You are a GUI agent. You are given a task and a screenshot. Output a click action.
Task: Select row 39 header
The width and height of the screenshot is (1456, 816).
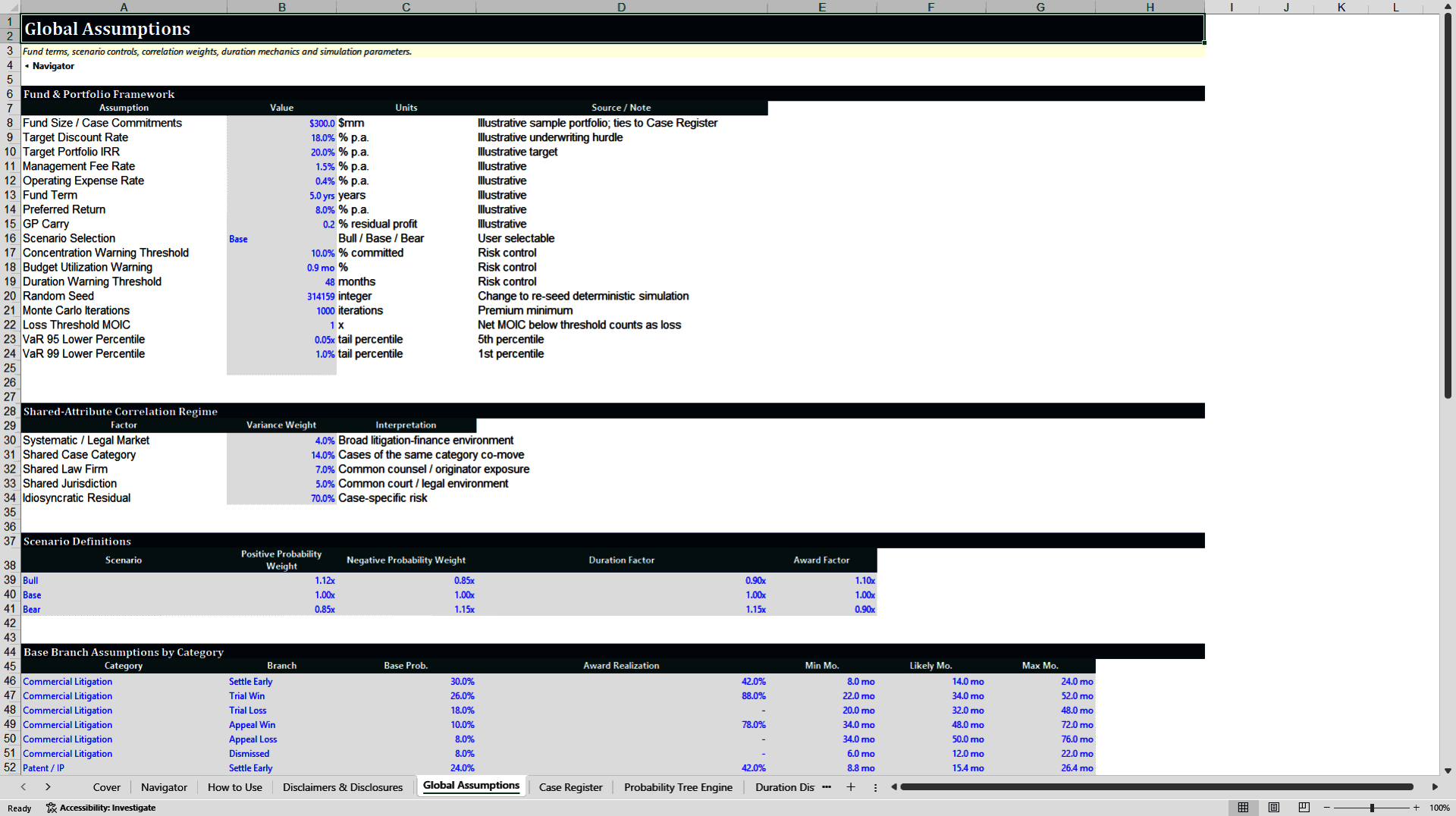click(x=10, y=579)
